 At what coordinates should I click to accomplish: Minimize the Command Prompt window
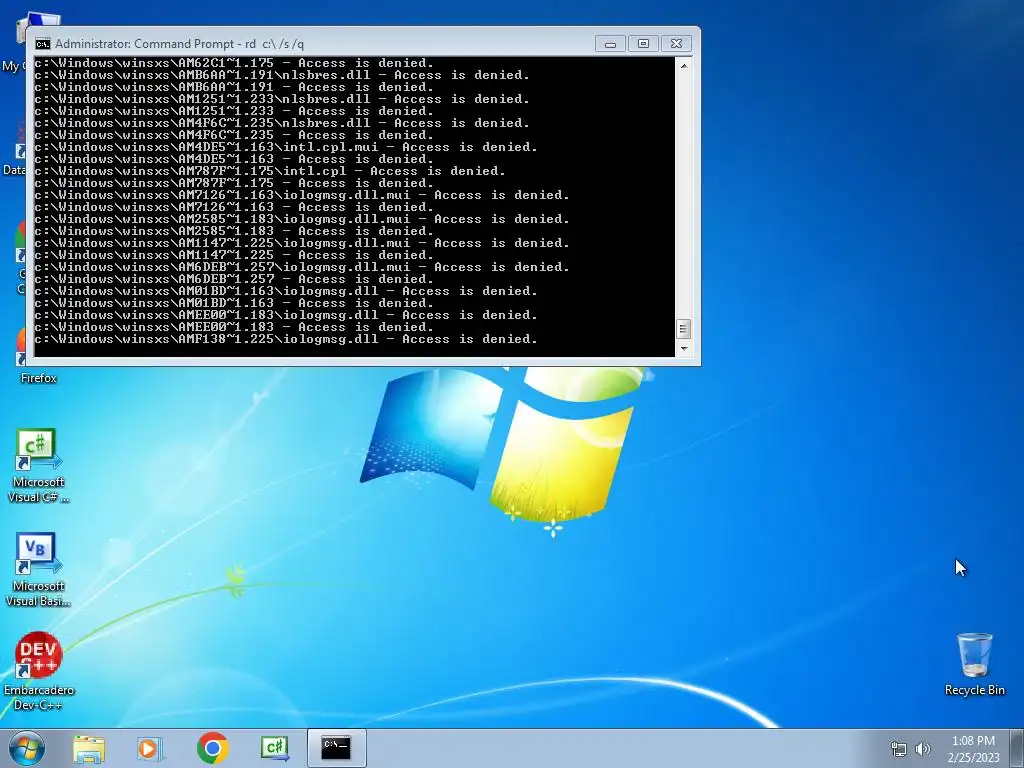(610, 44)
